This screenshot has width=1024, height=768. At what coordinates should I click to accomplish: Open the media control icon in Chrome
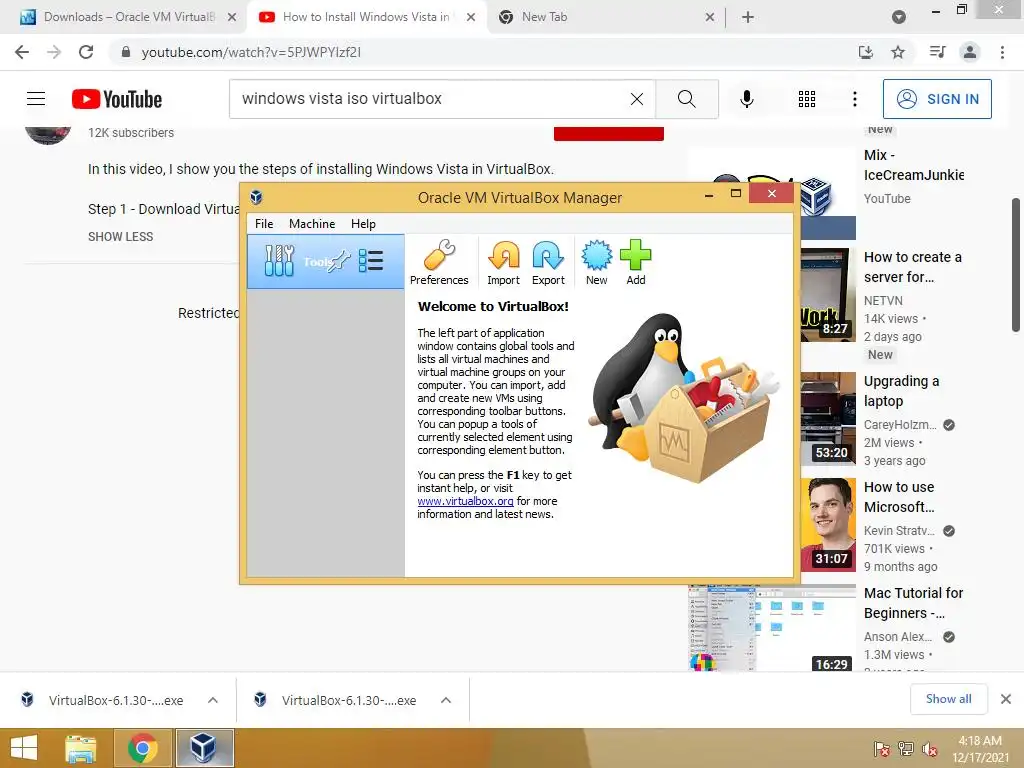click(937, 52)
